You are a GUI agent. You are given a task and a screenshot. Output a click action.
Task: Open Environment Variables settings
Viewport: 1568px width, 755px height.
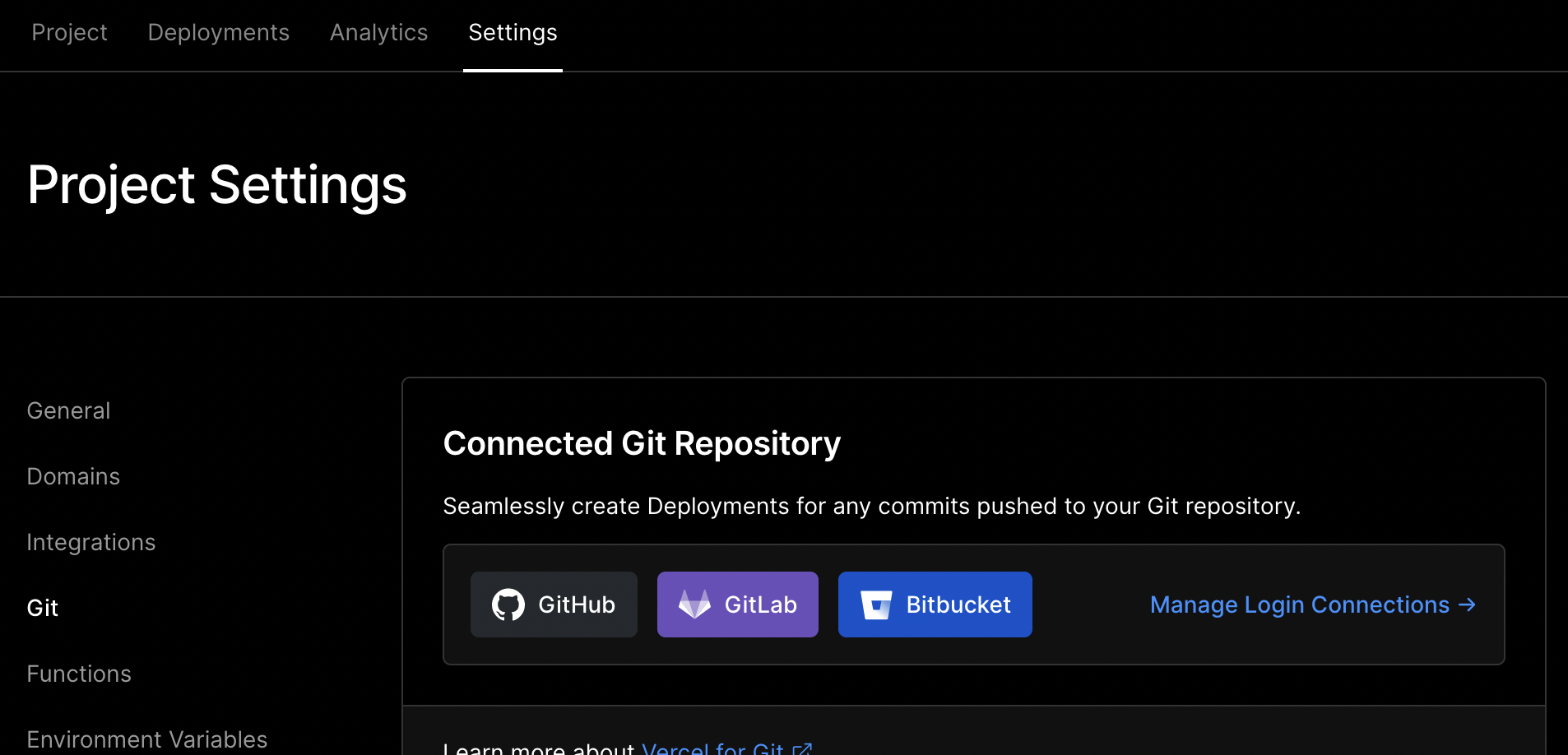pos(147,739)
